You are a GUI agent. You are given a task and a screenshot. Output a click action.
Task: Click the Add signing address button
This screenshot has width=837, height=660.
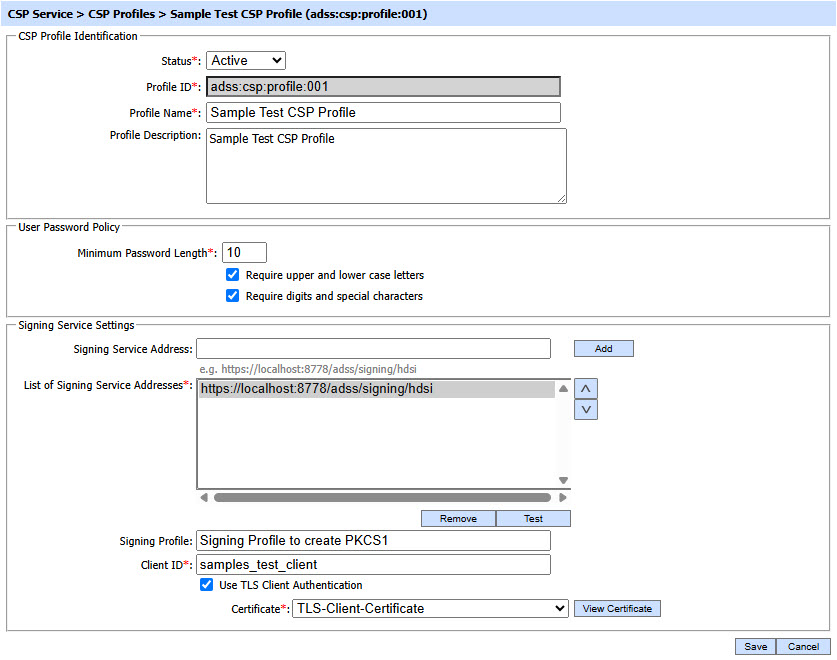click(603, 349)
